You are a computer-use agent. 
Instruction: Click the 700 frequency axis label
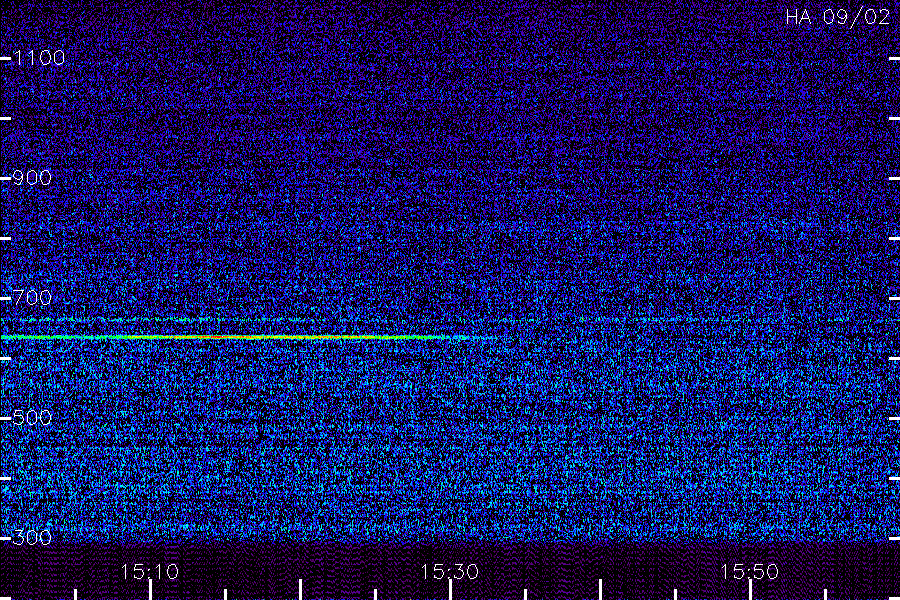32,298
